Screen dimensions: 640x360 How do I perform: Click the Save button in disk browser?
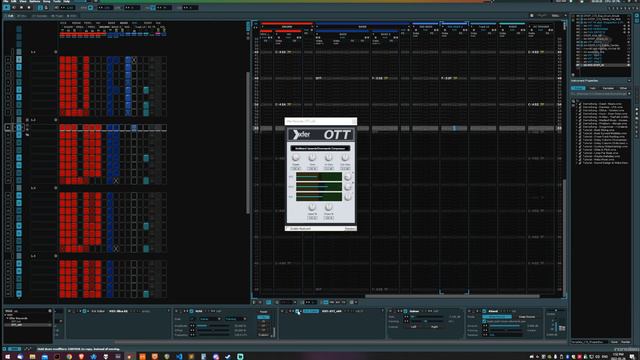click(x=614, y=342)
